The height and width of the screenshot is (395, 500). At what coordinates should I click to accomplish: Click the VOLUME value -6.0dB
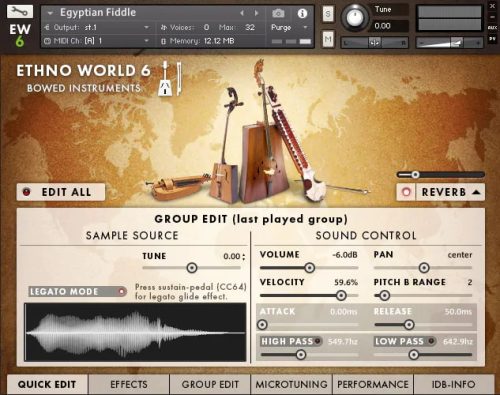click(345, 255)
